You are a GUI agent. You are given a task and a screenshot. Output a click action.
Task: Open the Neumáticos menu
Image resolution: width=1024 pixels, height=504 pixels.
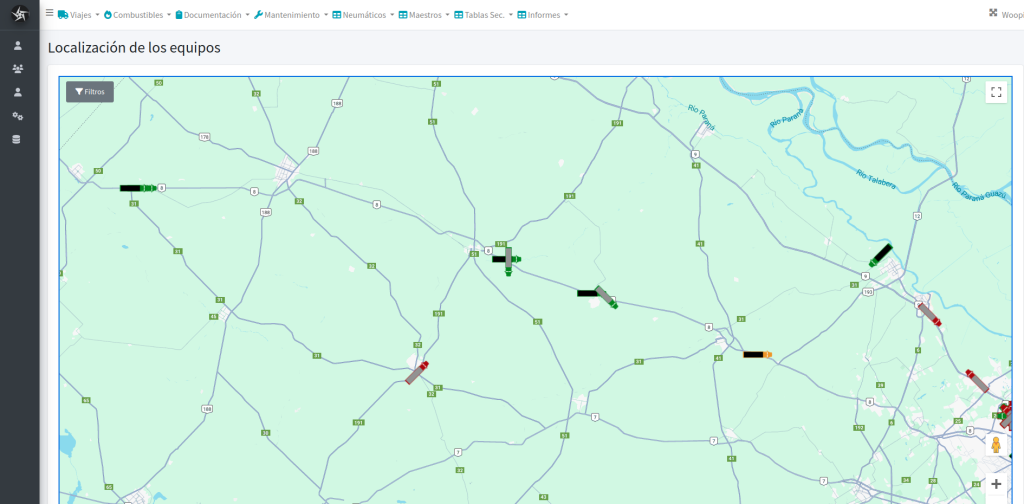coord(362,15)
